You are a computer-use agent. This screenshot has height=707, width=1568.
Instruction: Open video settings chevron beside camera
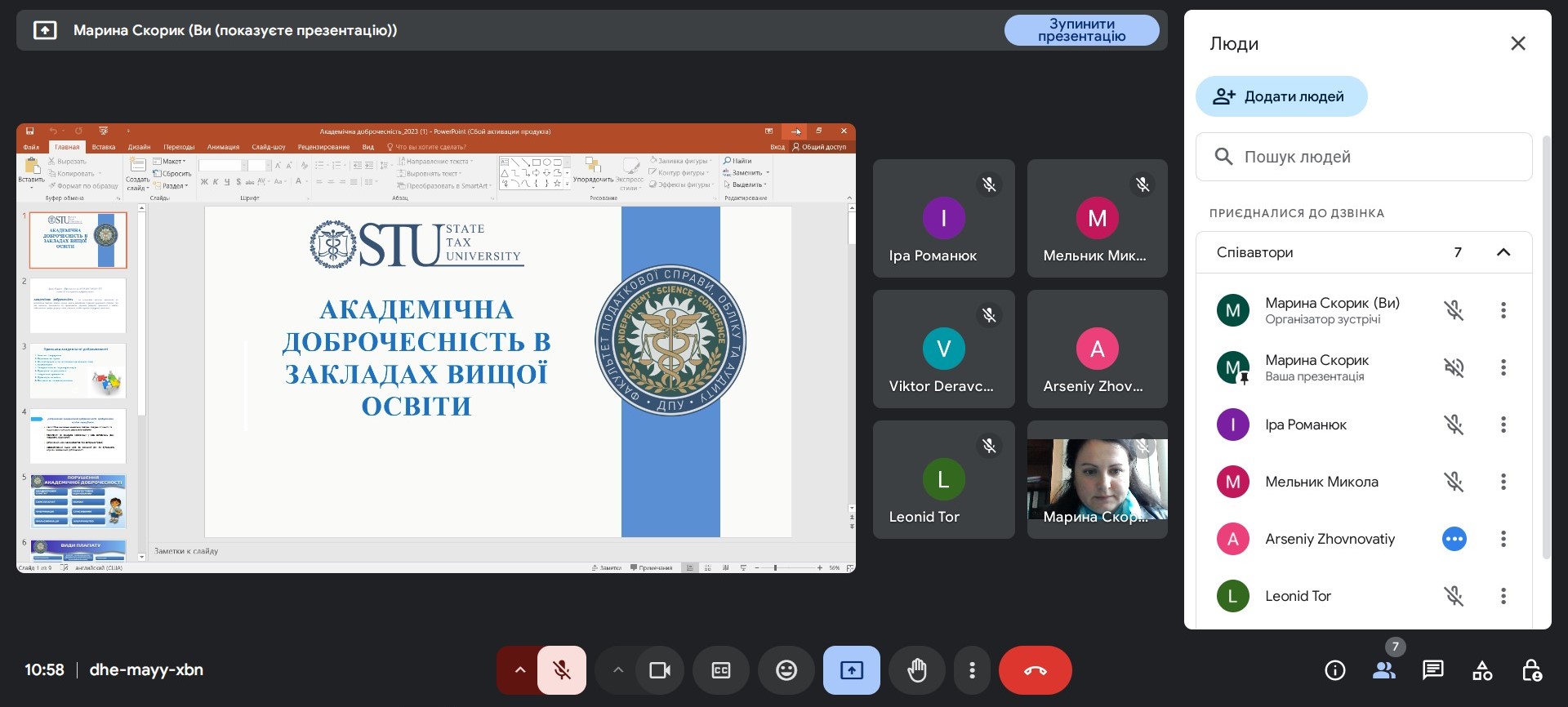(x=618, y=670)
